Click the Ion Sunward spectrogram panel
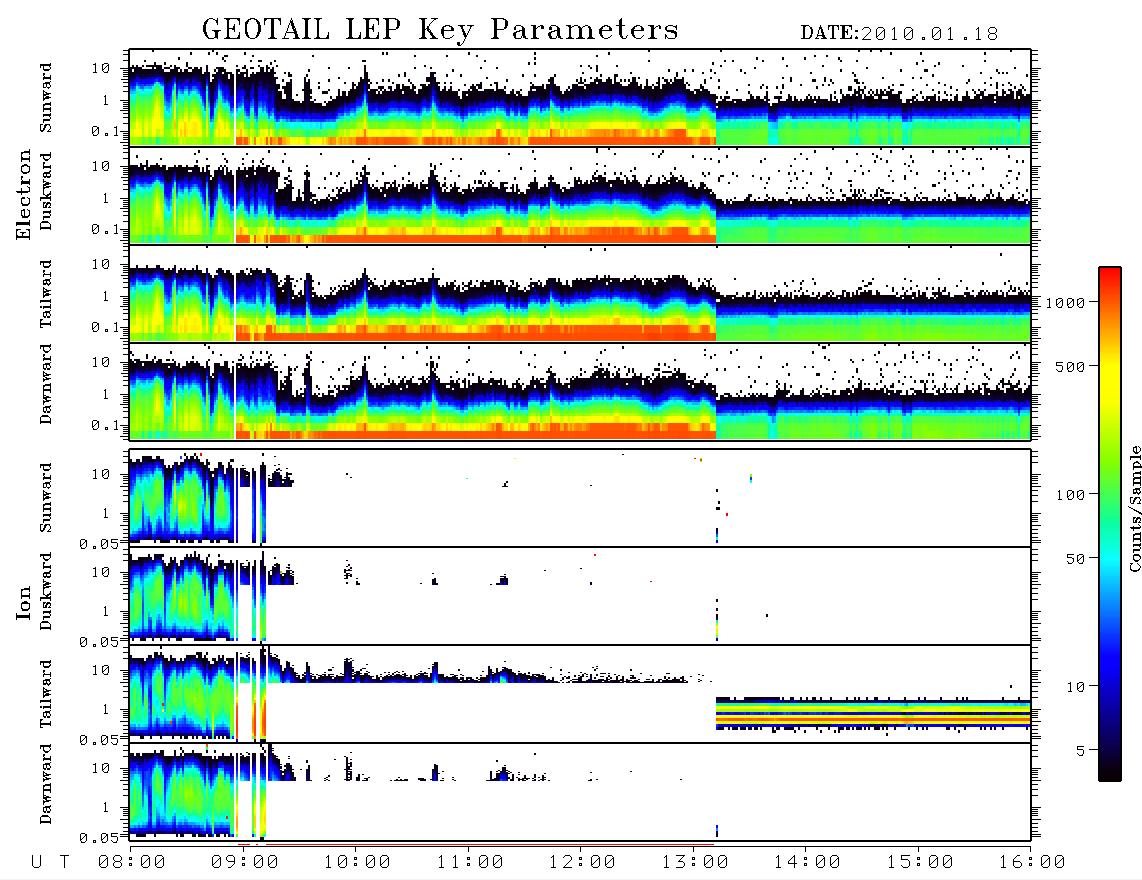The height and width of the screenshot is (880, 1142). click(x=580, y=497)
